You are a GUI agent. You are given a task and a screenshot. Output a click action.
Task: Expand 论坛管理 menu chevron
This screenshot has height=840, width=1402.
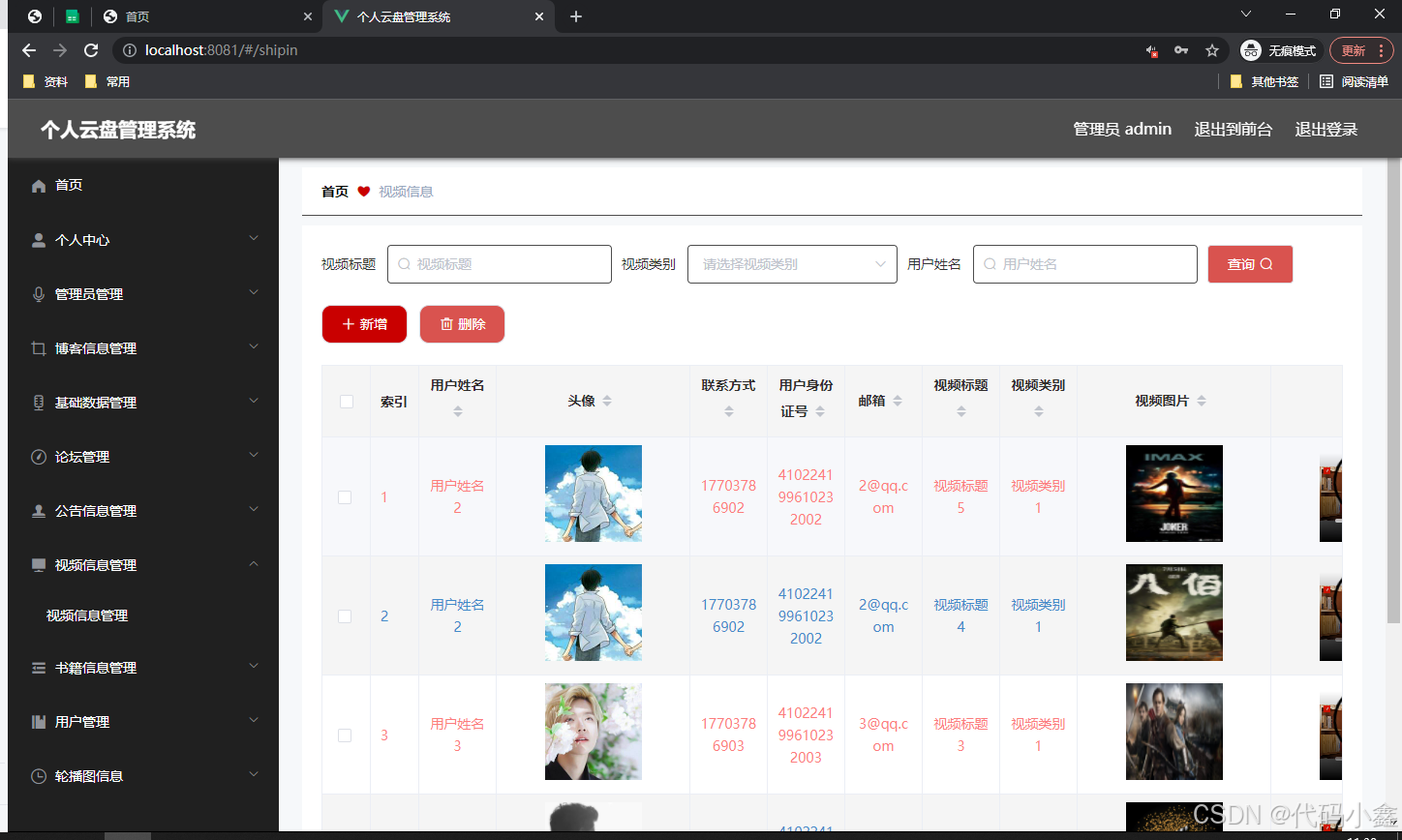pyautogui.click(x=254, y=455)
